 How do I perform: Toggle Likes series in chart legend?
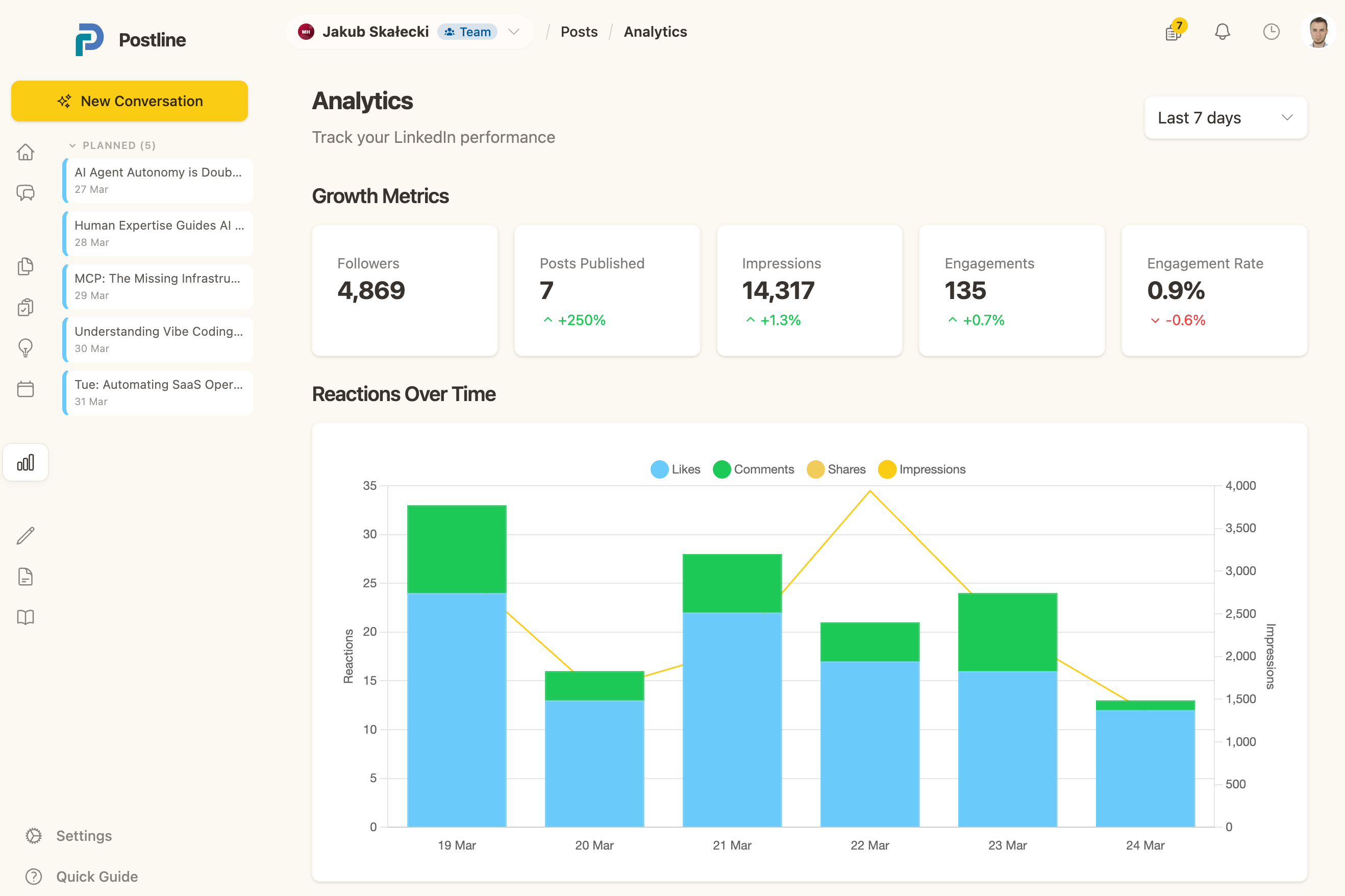pos(676,469)
